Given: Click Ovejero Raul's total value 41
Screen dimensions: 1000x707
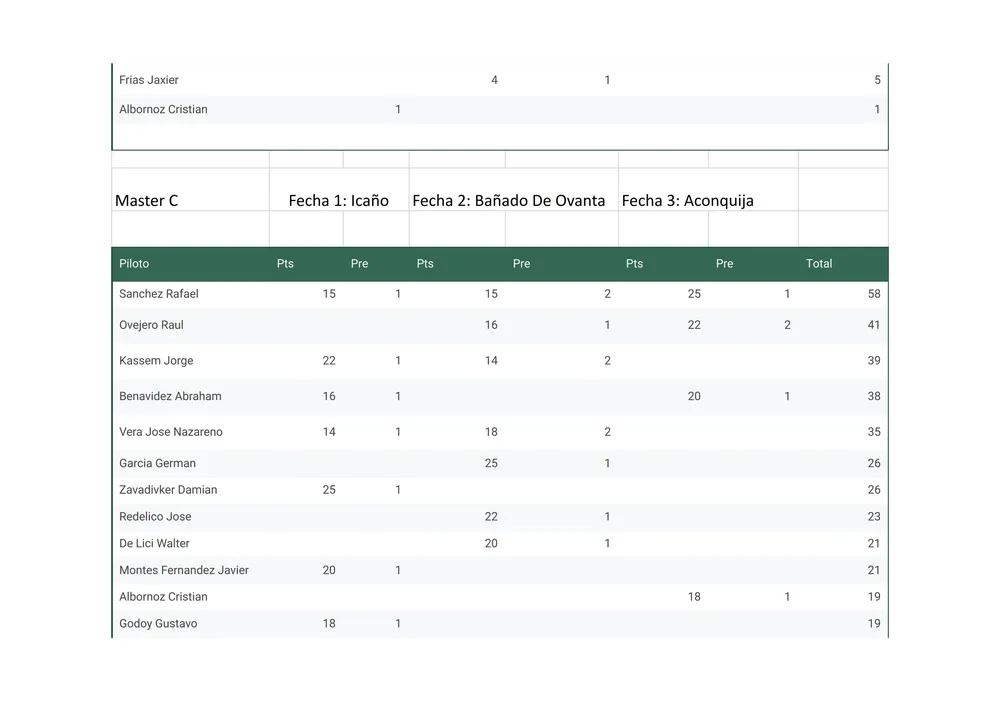Looking at the screenshot, I should [x=873, y=325].
